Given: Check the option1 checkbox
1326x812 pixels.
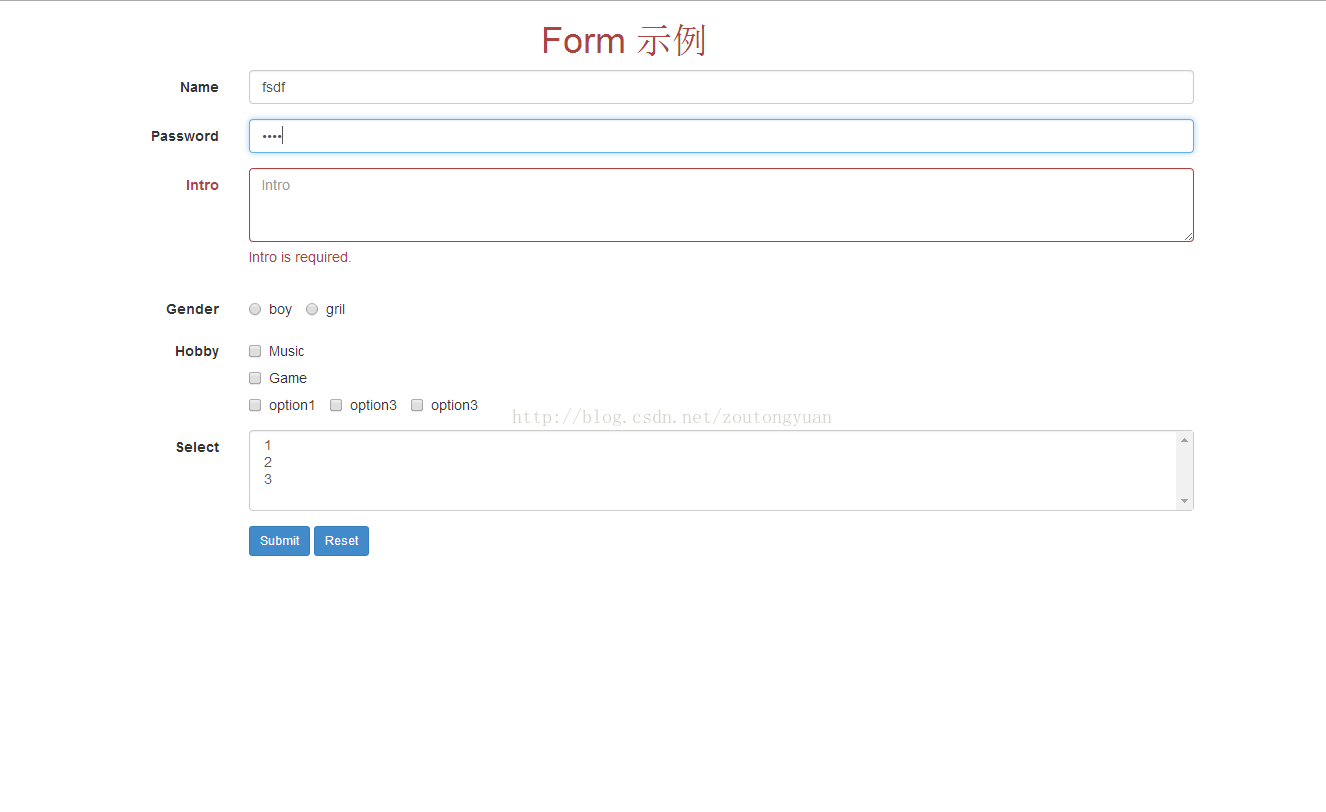Looking at the screenshot, I should click(255, 405).
